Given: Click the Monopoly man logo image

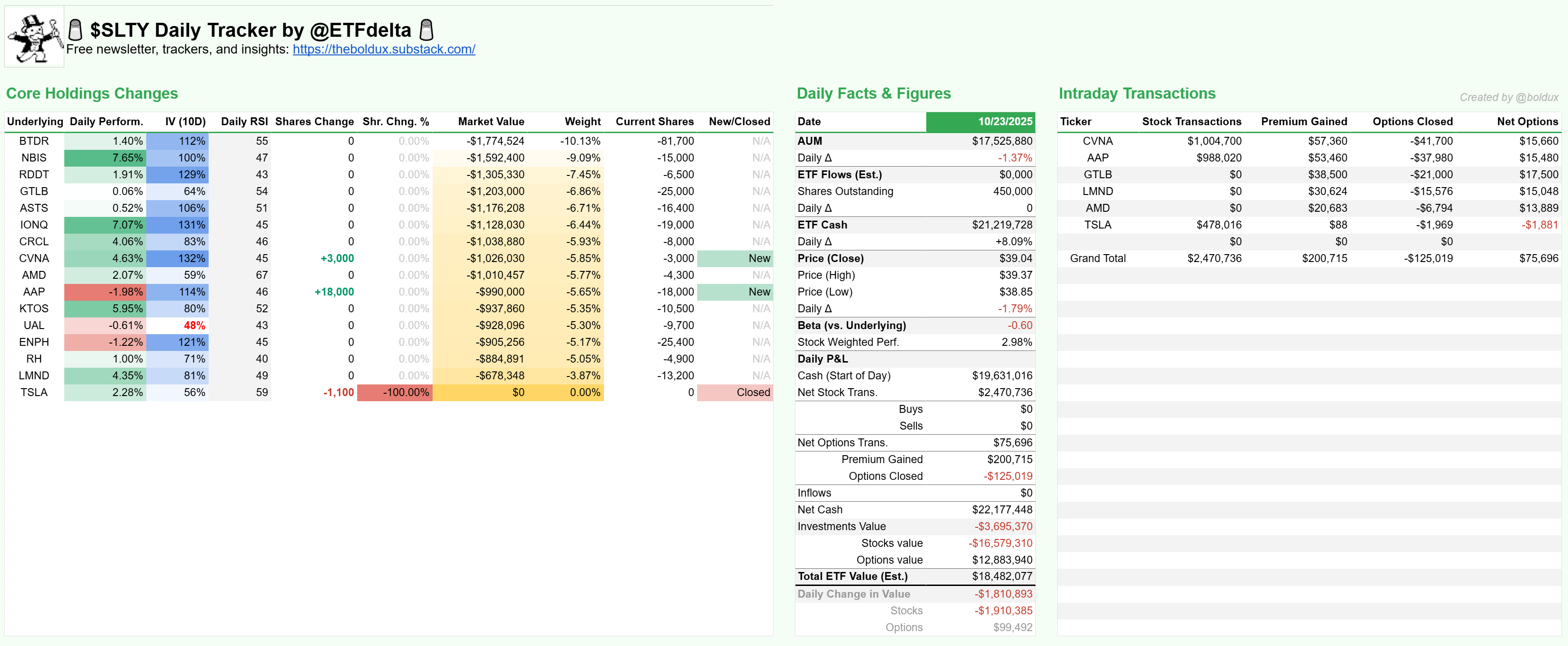Looking at the screenshot, I should point(34,36).
